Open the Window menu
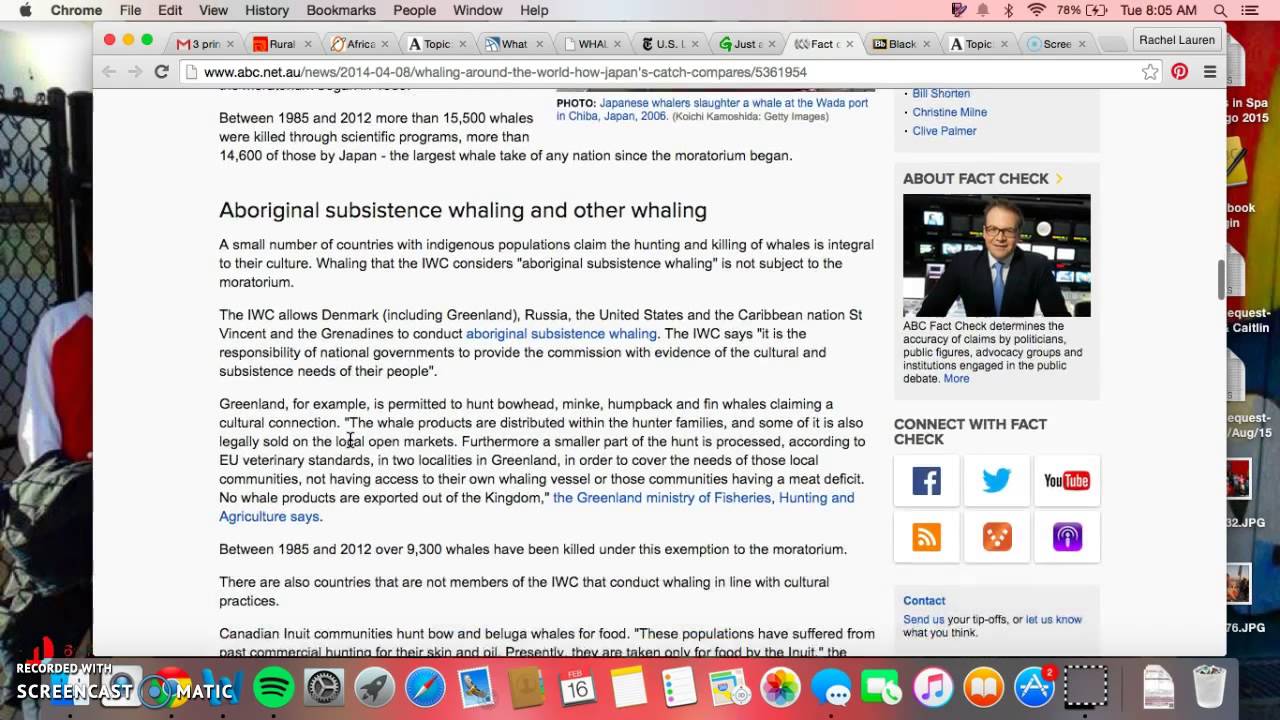Image resolution: width=1280 pixels, height=720 pixels. click(477, 10)
